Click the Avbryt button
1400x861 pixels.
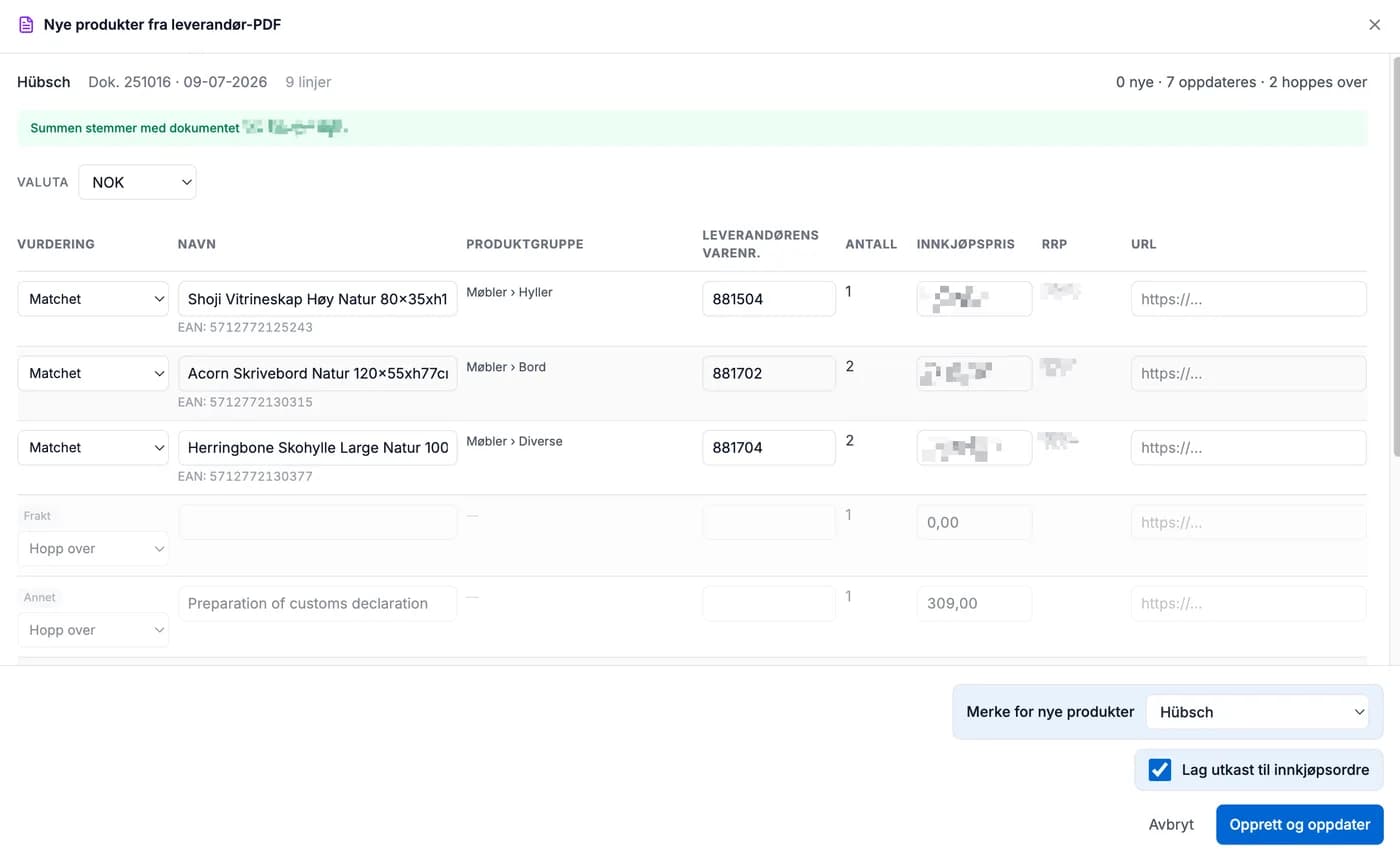pos(1171,825)
